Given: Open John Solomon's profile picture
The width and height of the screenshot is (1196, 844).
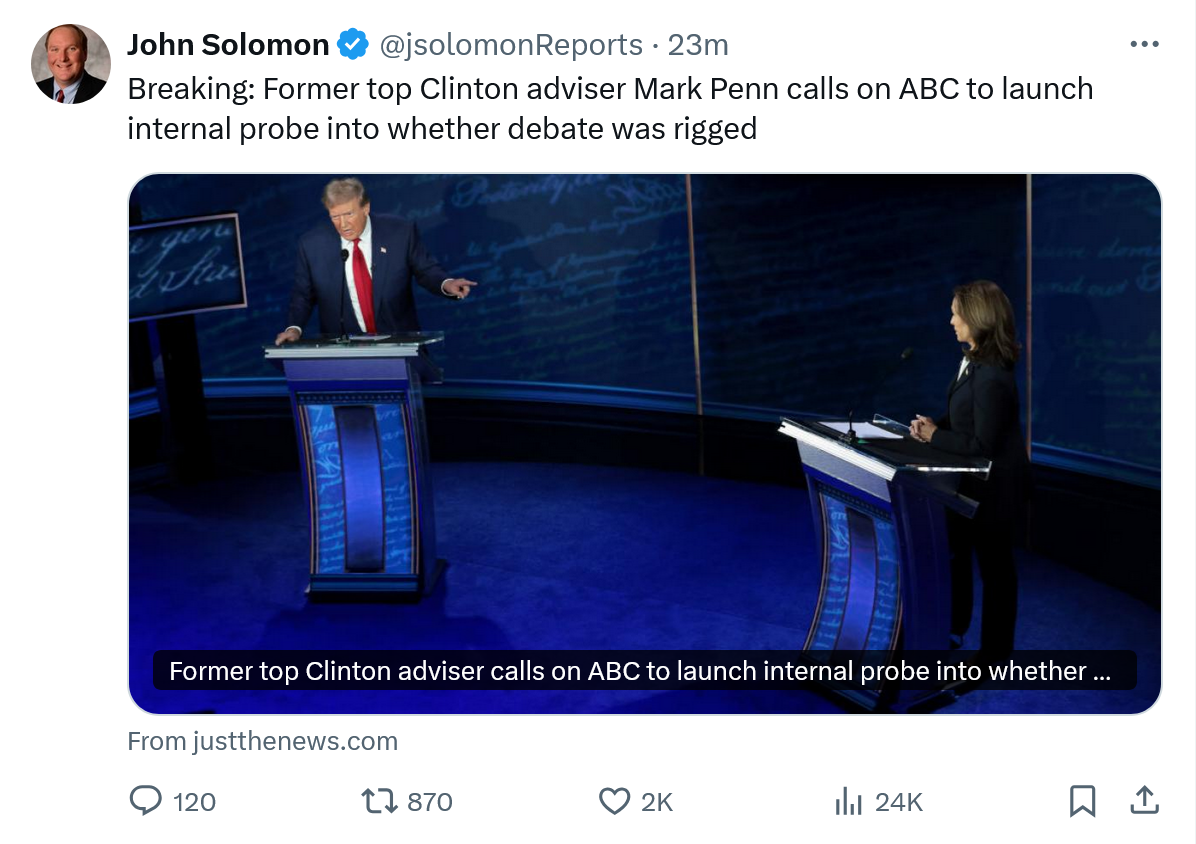Looking at the screenshot, I should pyautogui.click(x=70, y=64).
